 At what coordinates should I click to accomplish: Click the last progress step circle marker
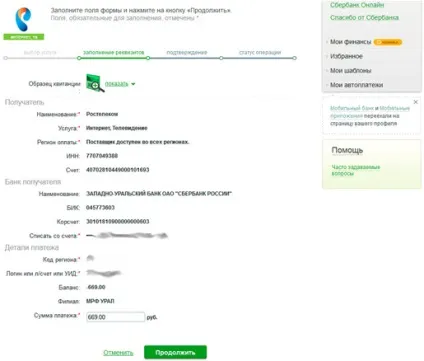[294, 58]
